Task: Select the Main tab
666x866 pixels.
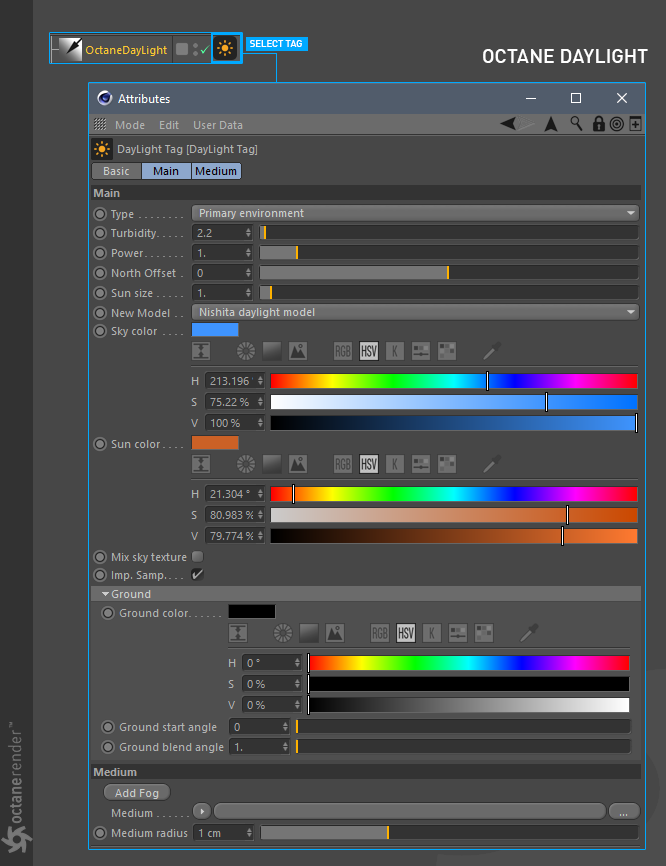Action: point(166,171)
